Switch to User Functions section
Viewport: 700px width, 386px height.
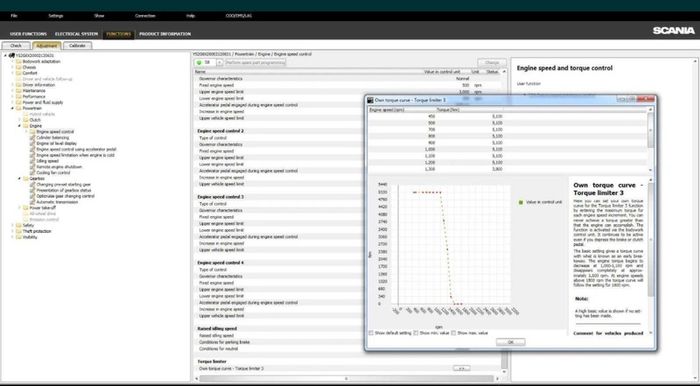pos(28,34)
